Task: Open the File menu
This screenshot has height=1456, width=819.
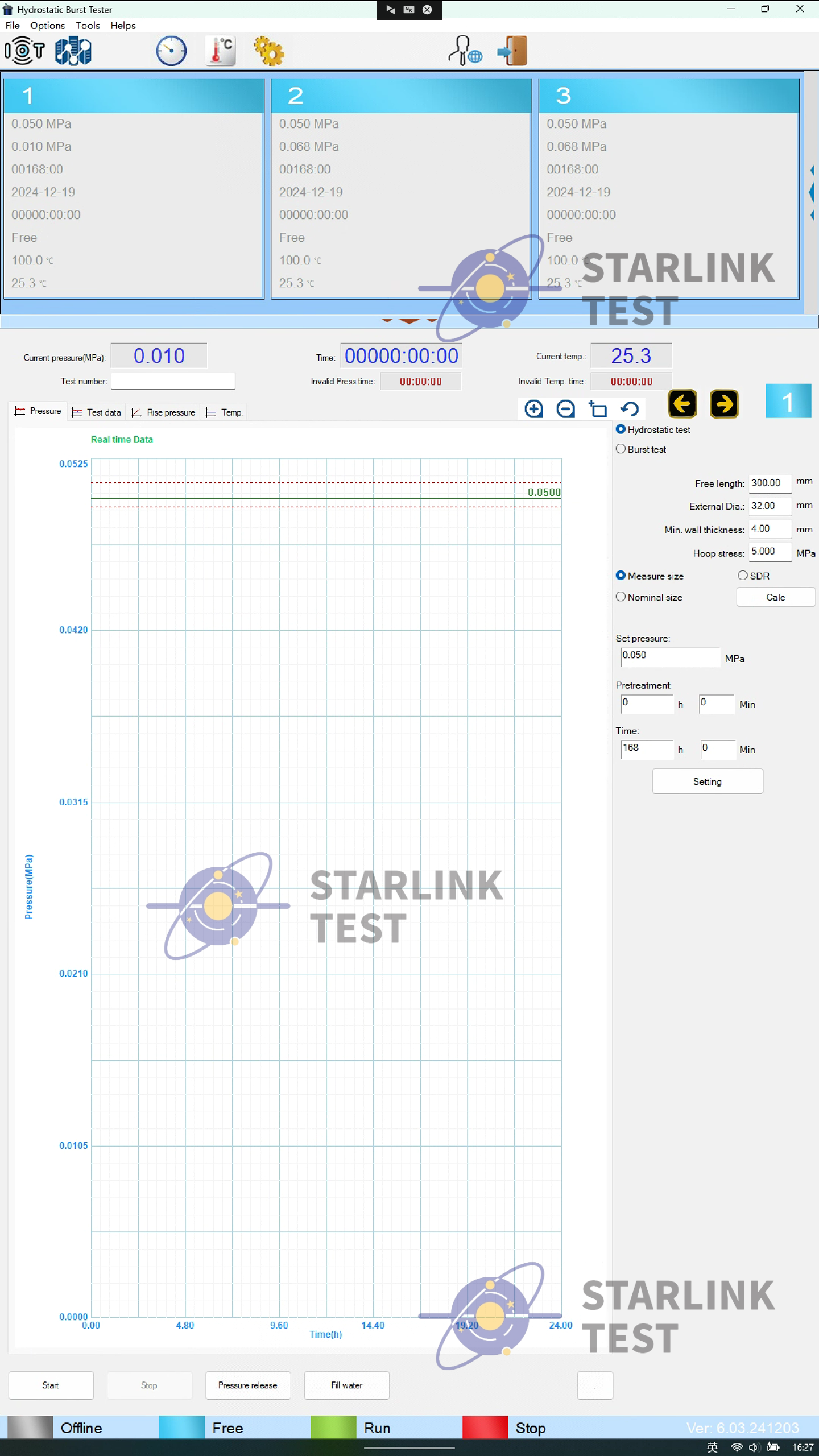Action: pyautogui.click(x=13, y=26)
